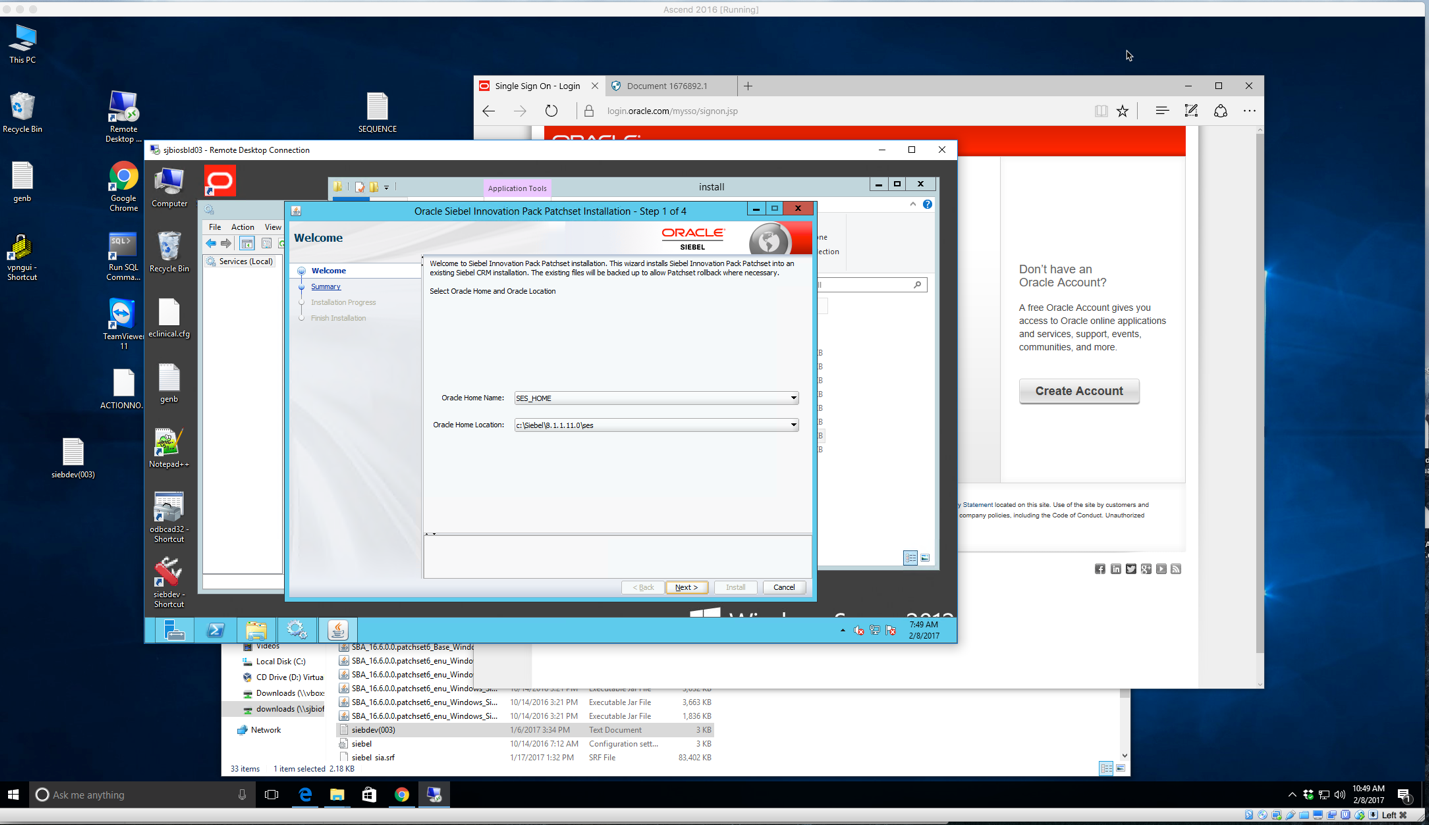Click RSS feed icon on Oracle page footer
The width and height of the screenshot is (1429, 825).
(1176, 569)
